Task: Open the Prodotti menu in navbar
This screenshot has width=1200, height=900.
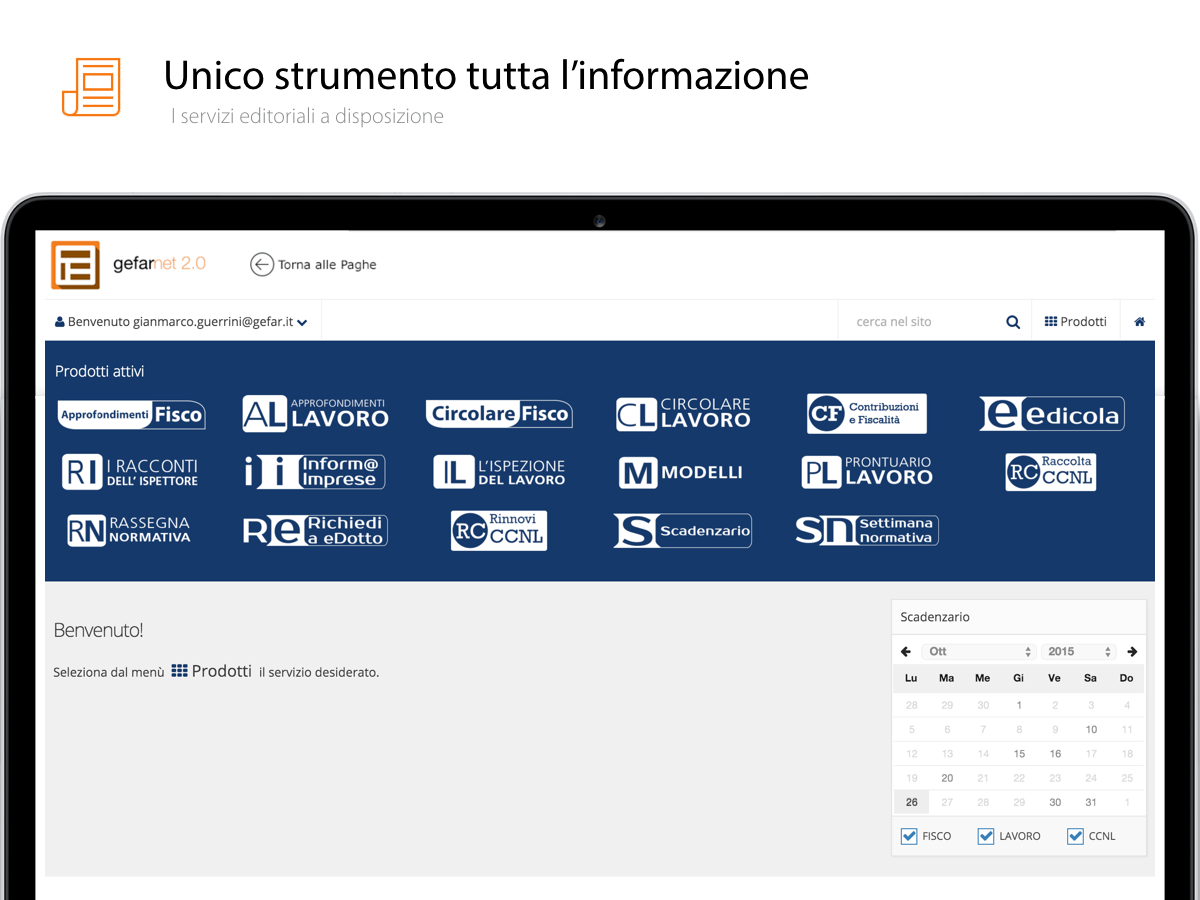Action: coord(1075,322)
